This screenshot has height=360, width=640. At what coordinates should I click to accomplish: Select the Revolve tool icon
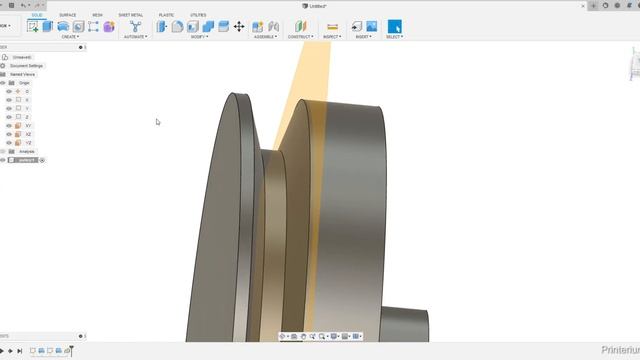pyautogui.click(x=63, y=27)
